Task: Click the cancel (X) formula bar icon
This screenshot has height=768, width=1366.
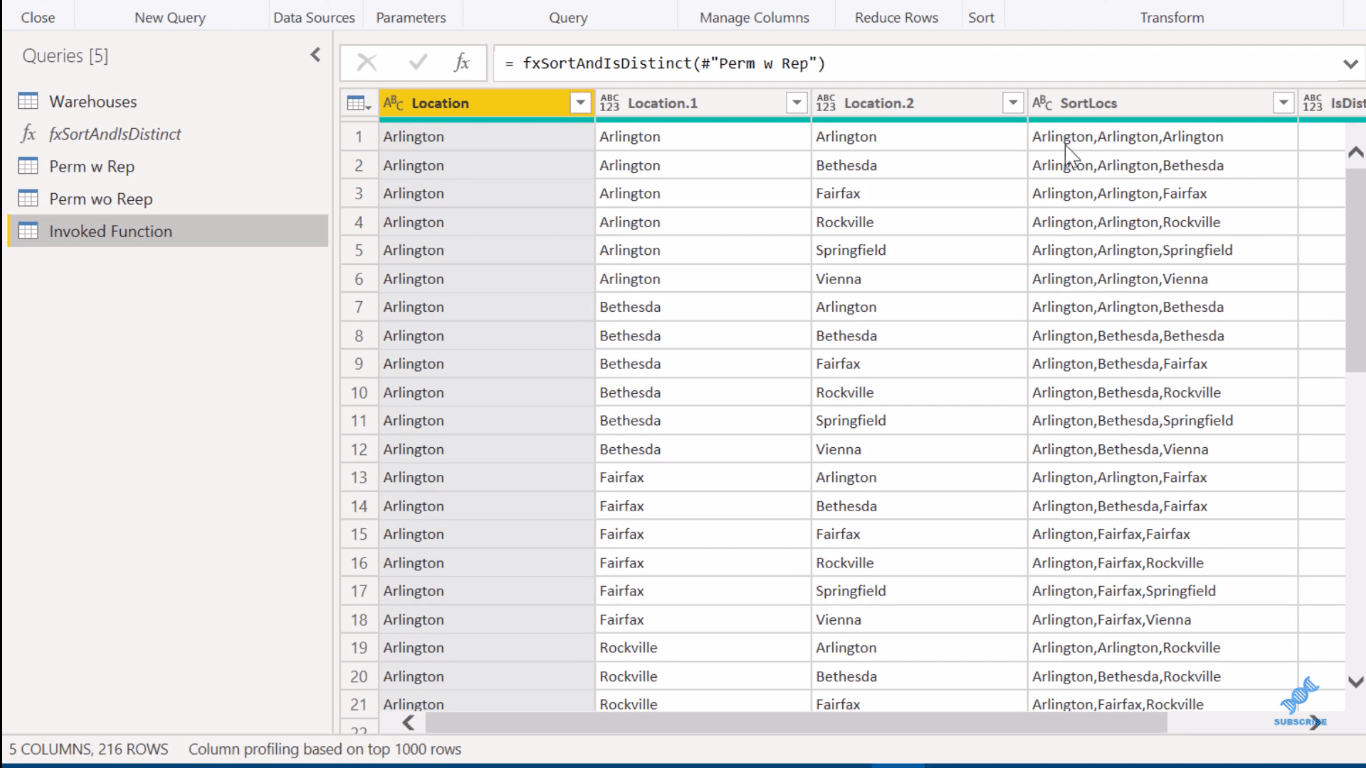Action: [x=367, y=63]
